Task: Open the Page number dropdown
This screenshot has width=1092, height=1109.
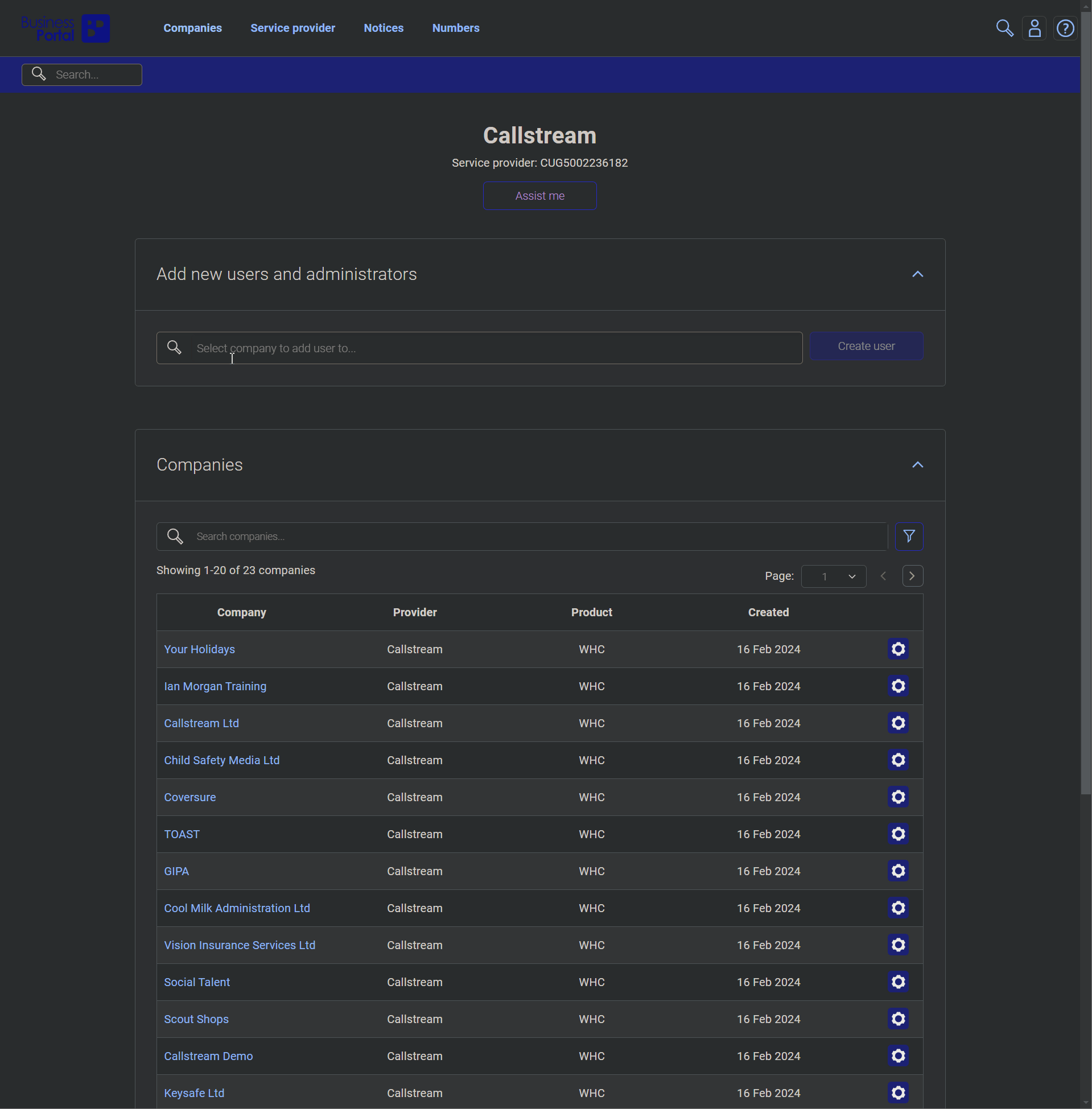Action: 833,576
